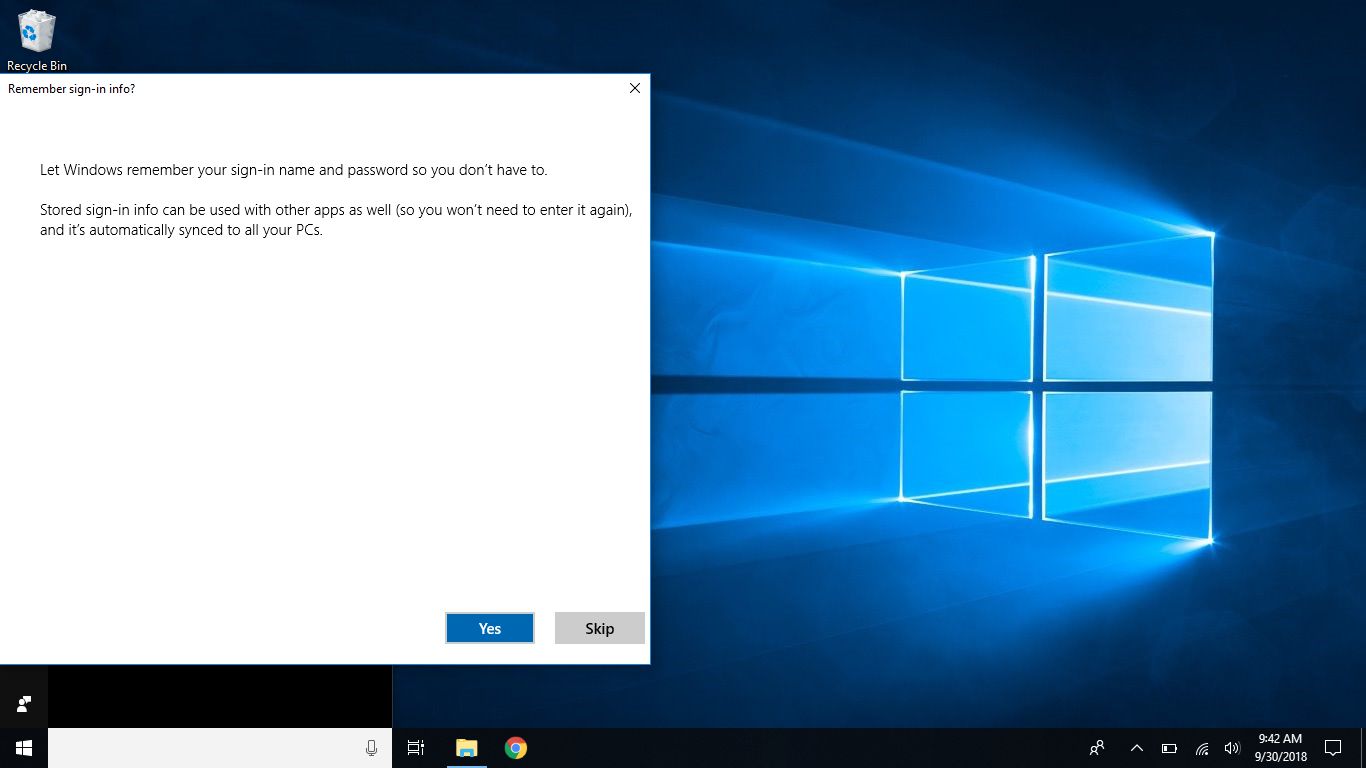Open the Wi-Fi network icon

tap(1202, 748)
